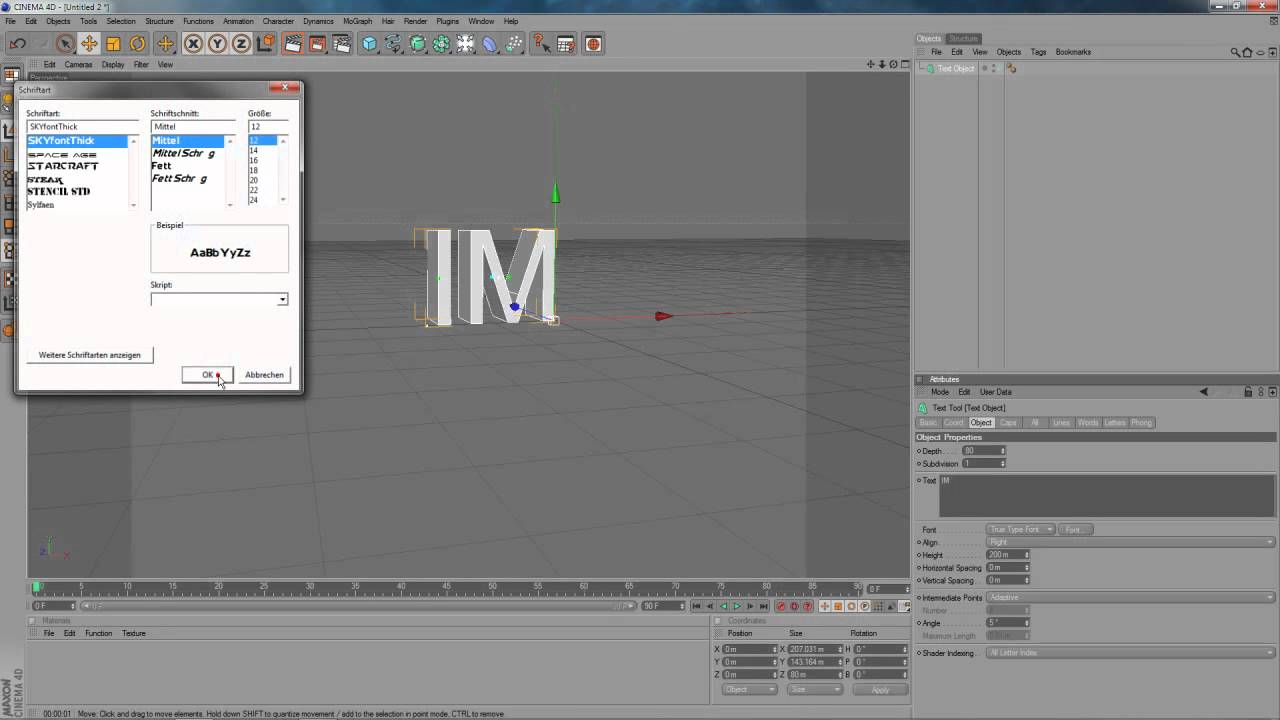
Task: Toggle the Y axis lock
Action: [x=217, y=44]
